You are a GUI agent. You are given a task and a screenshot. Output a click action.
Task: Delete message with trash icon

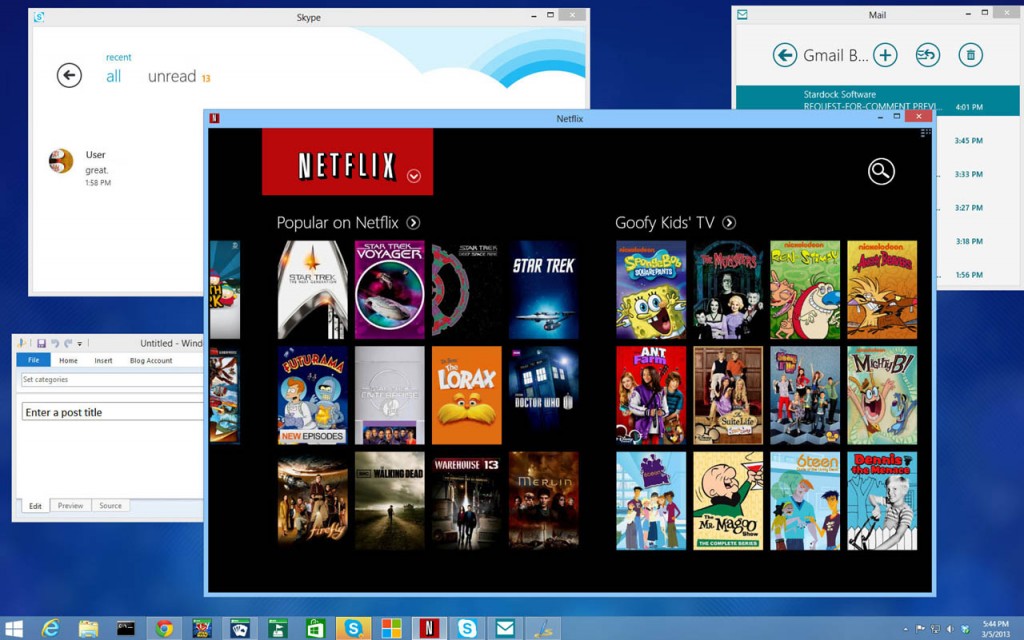pos(970,56)
